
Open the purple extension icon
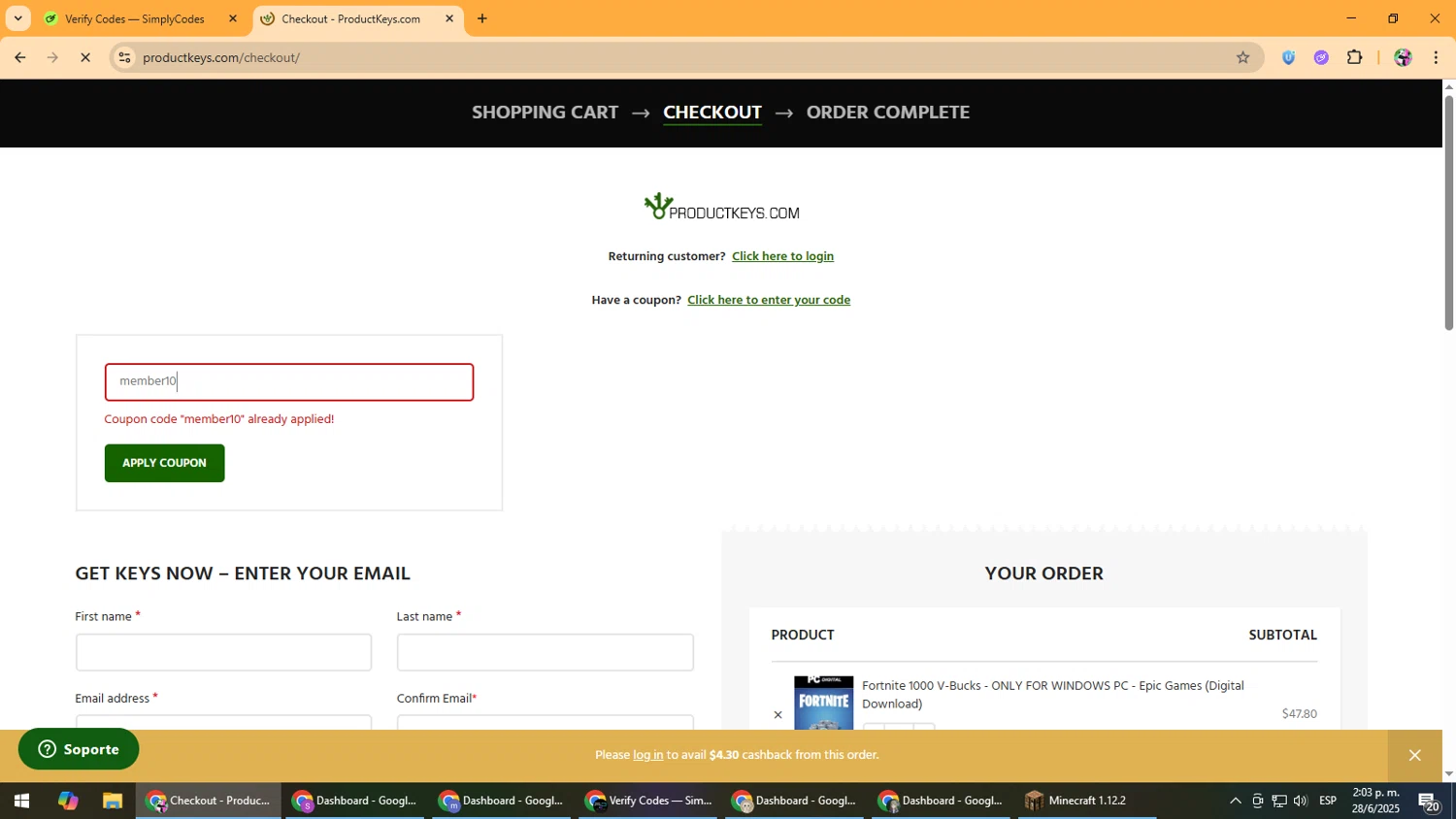coord(1321,57)
